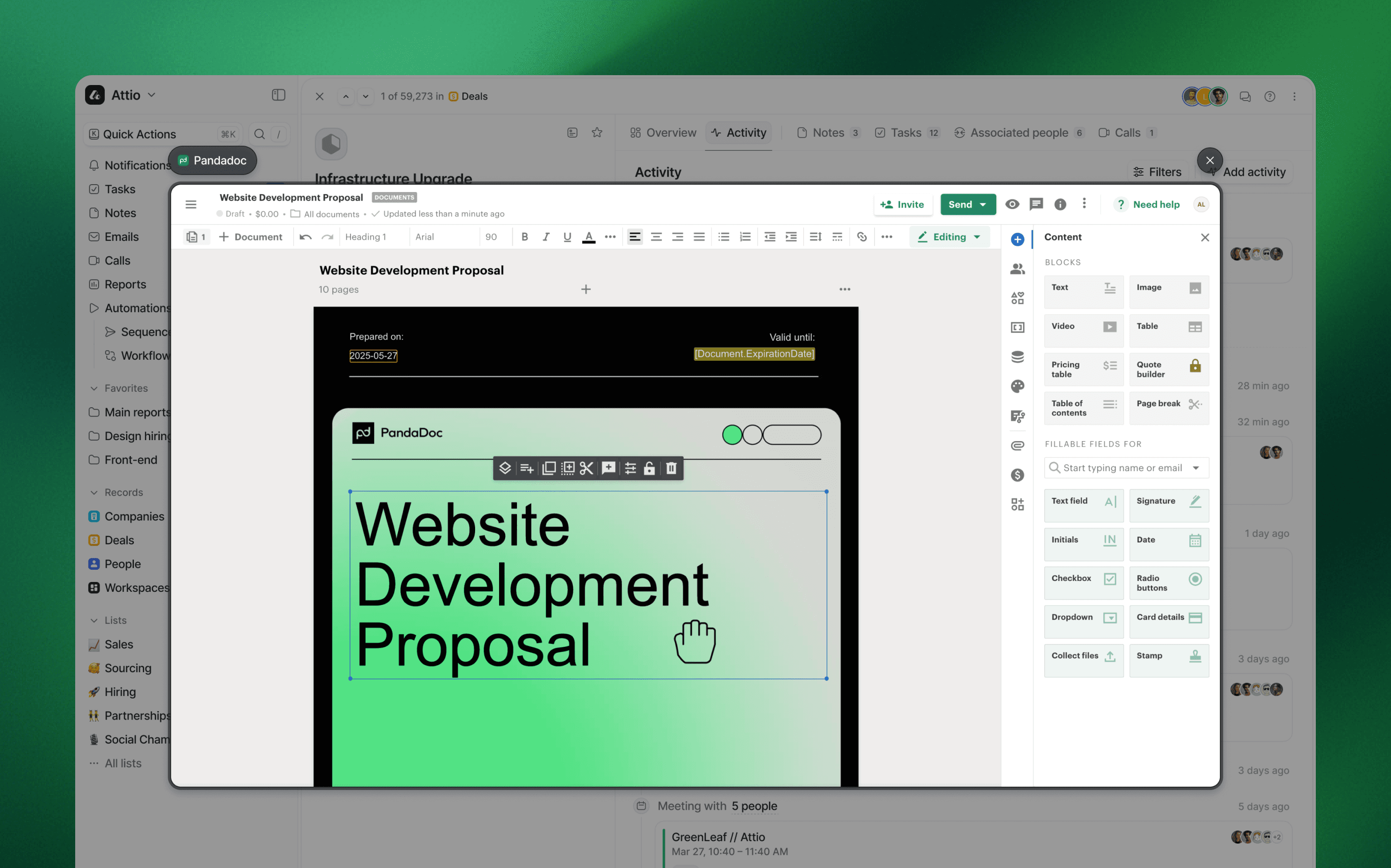Image resolution: width=1391 pixels, height=868 pixels.
Task: Toggle document preview eye icon
Action: pos(1012,204)
